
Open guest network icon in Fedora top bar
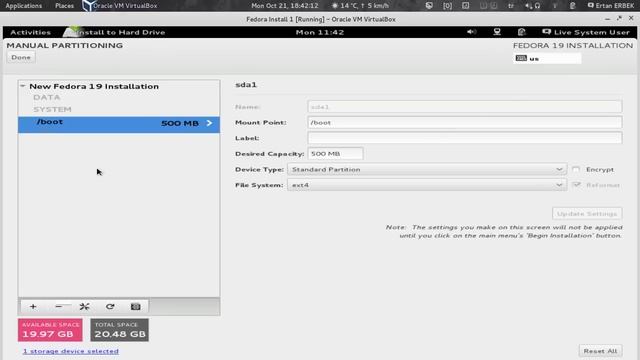pos(497,32)
